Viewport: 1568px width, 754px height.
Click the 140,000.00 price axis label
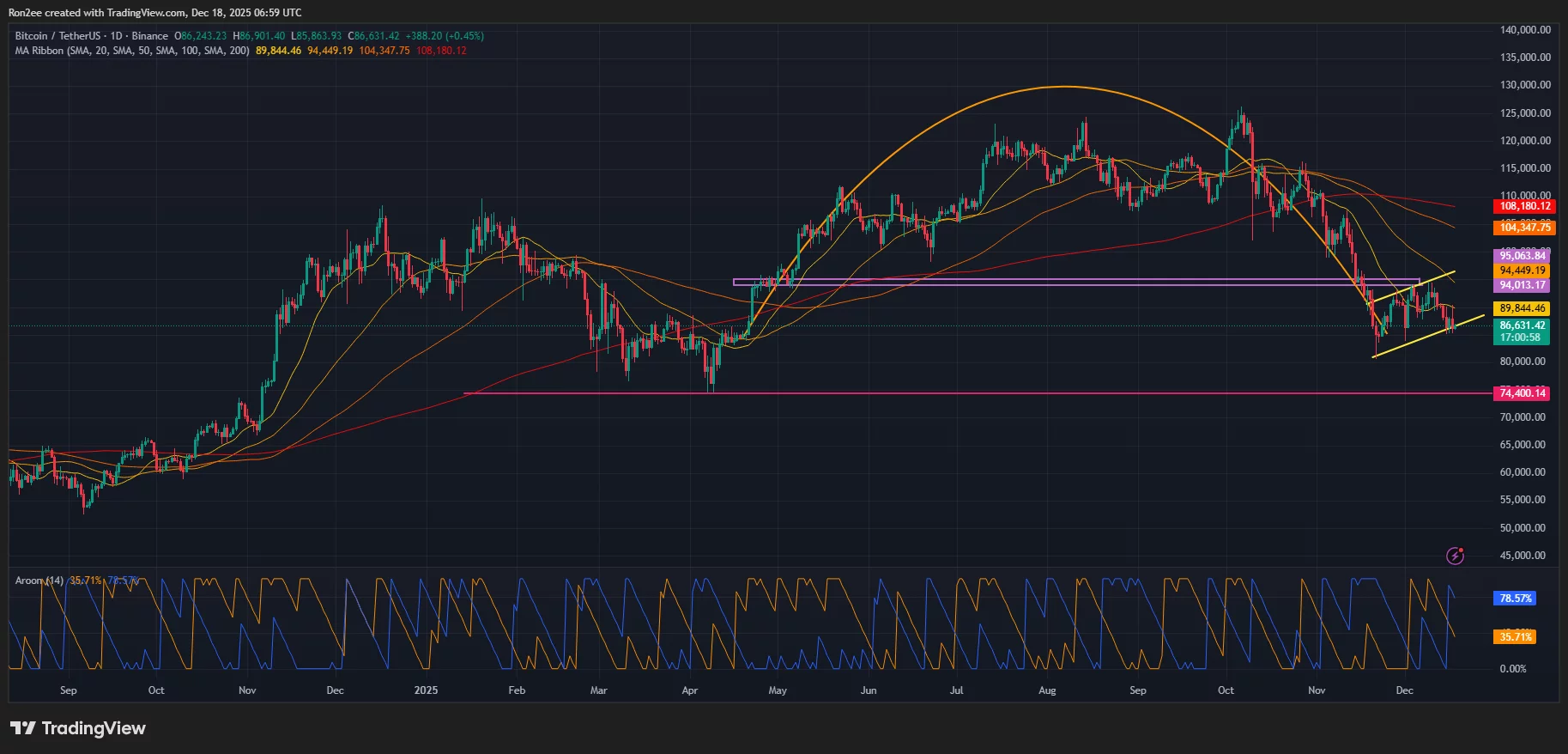(1525, 30)
